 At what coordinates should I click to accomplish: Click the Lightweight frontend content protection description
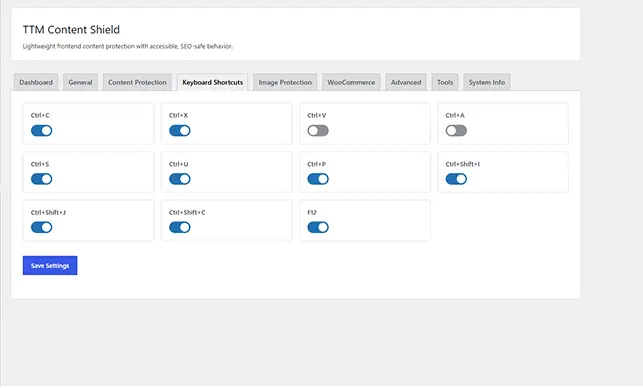click(x=128, y=46)
